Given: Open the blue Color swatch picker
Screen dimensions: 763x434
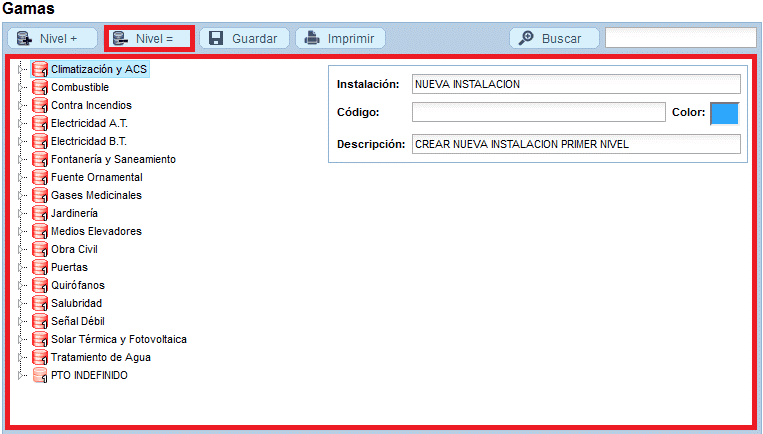Looking at the screenshot, I should [723, 113].
